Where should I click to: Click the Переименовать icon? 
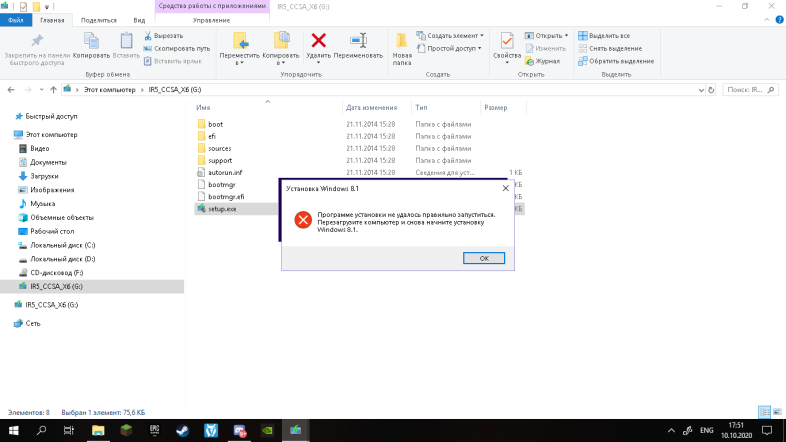358,41
